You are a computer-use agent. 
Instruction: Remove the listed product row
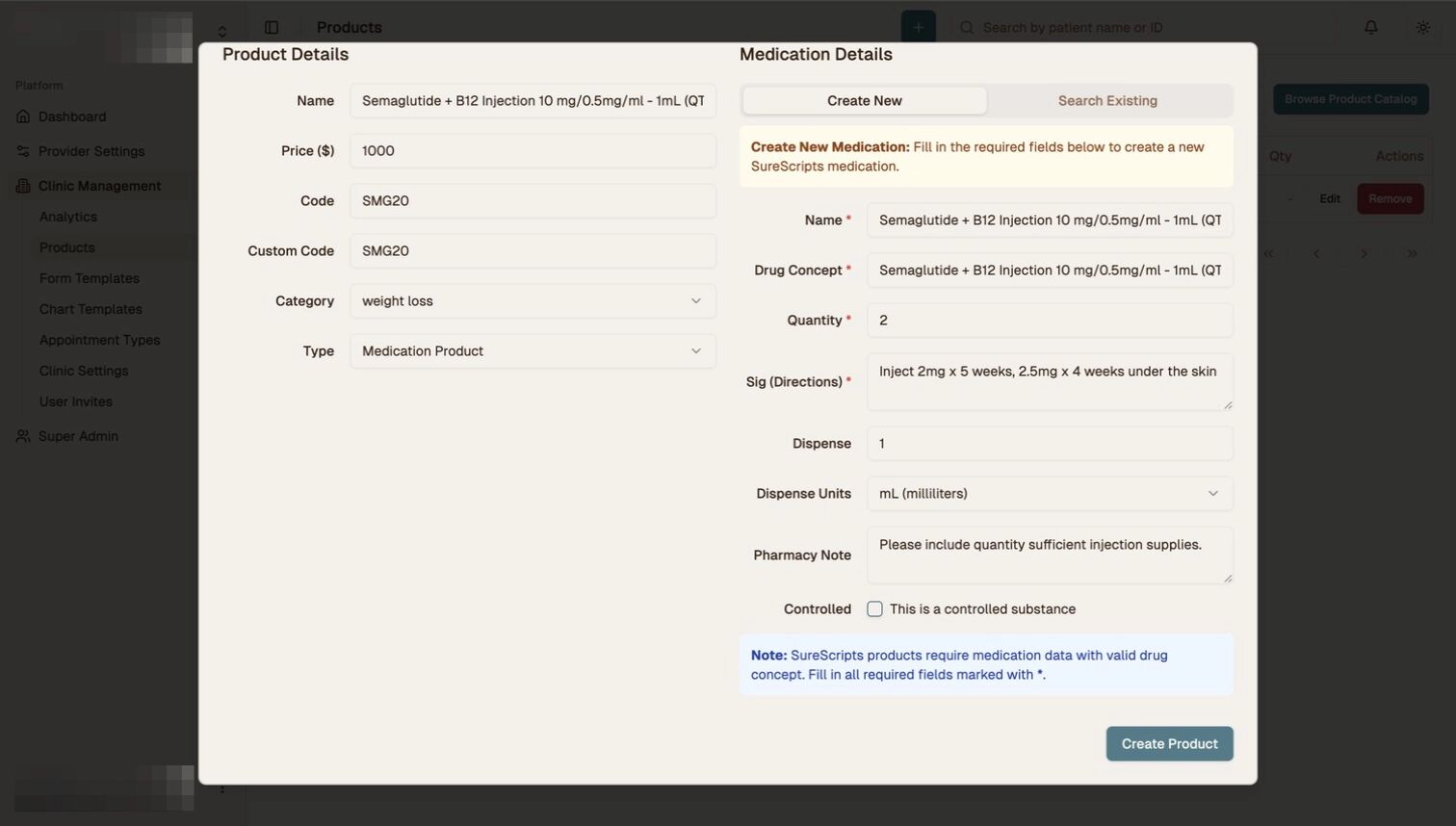[x=1390, y=198]
